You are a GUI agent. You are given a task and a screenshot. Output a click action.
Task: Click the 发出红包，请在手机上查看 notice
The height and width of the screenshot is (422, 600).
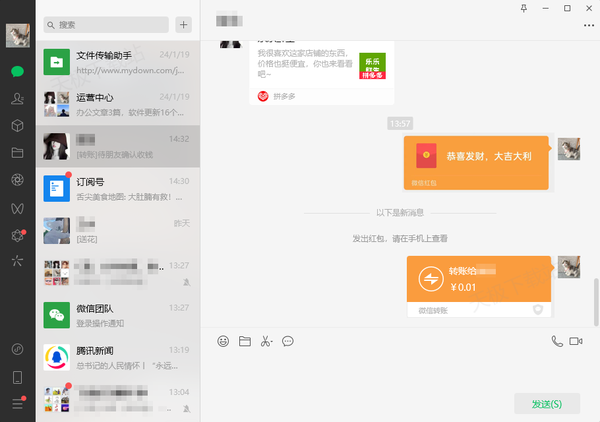400,239
